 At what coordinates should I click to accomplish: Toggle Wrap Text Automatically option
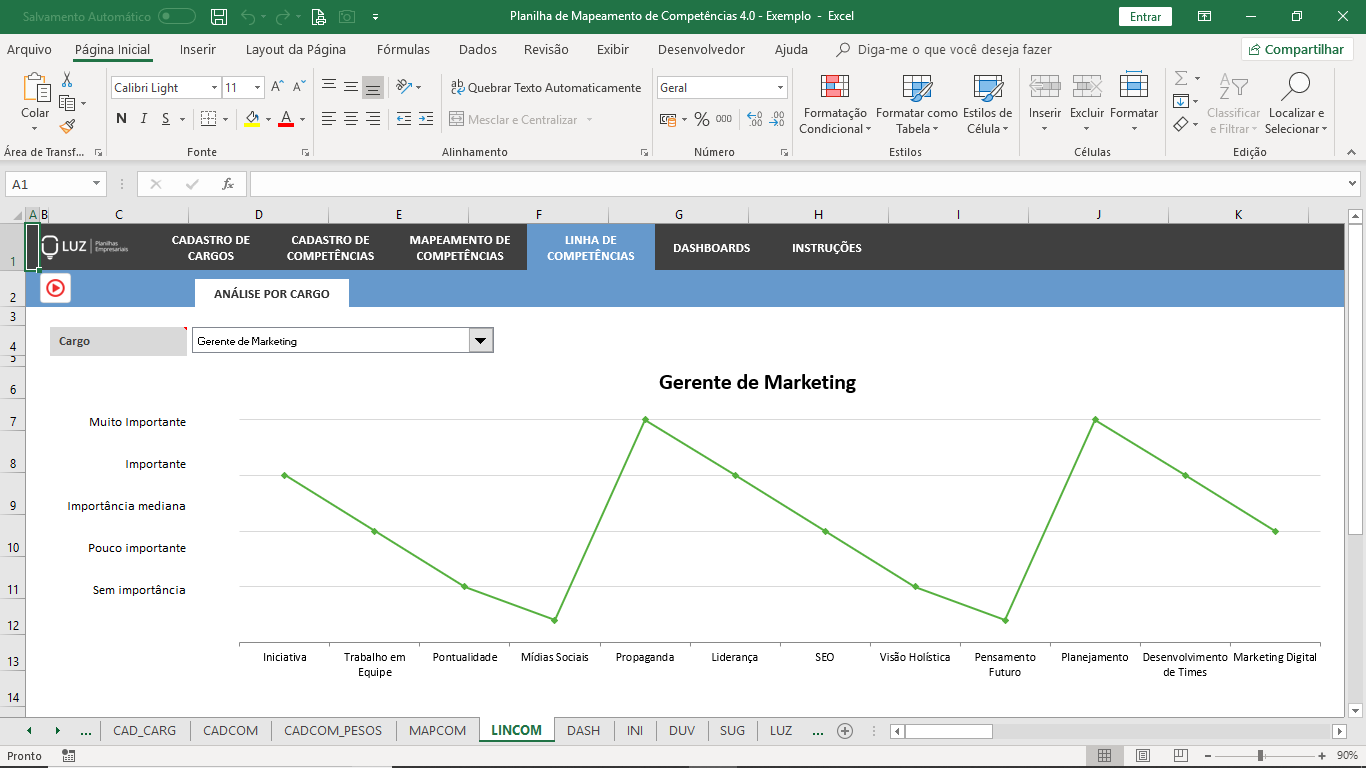click(x=546, y=88)
